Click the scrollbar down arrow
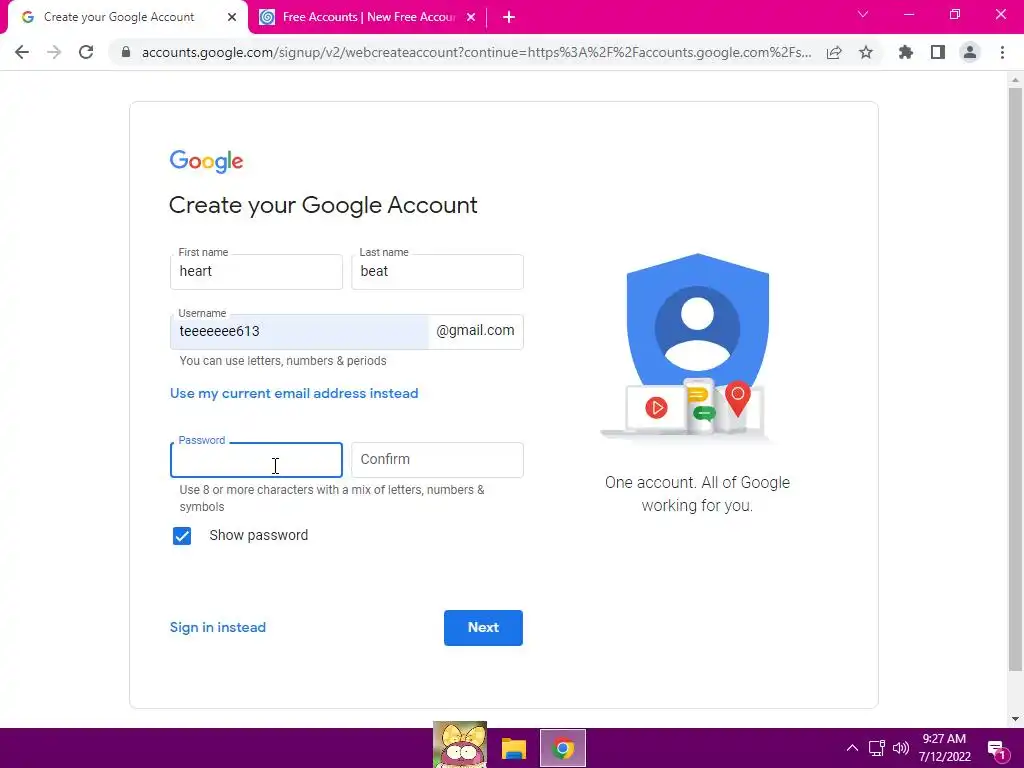The image size is (1024, 768). [x=1015, y=720]
